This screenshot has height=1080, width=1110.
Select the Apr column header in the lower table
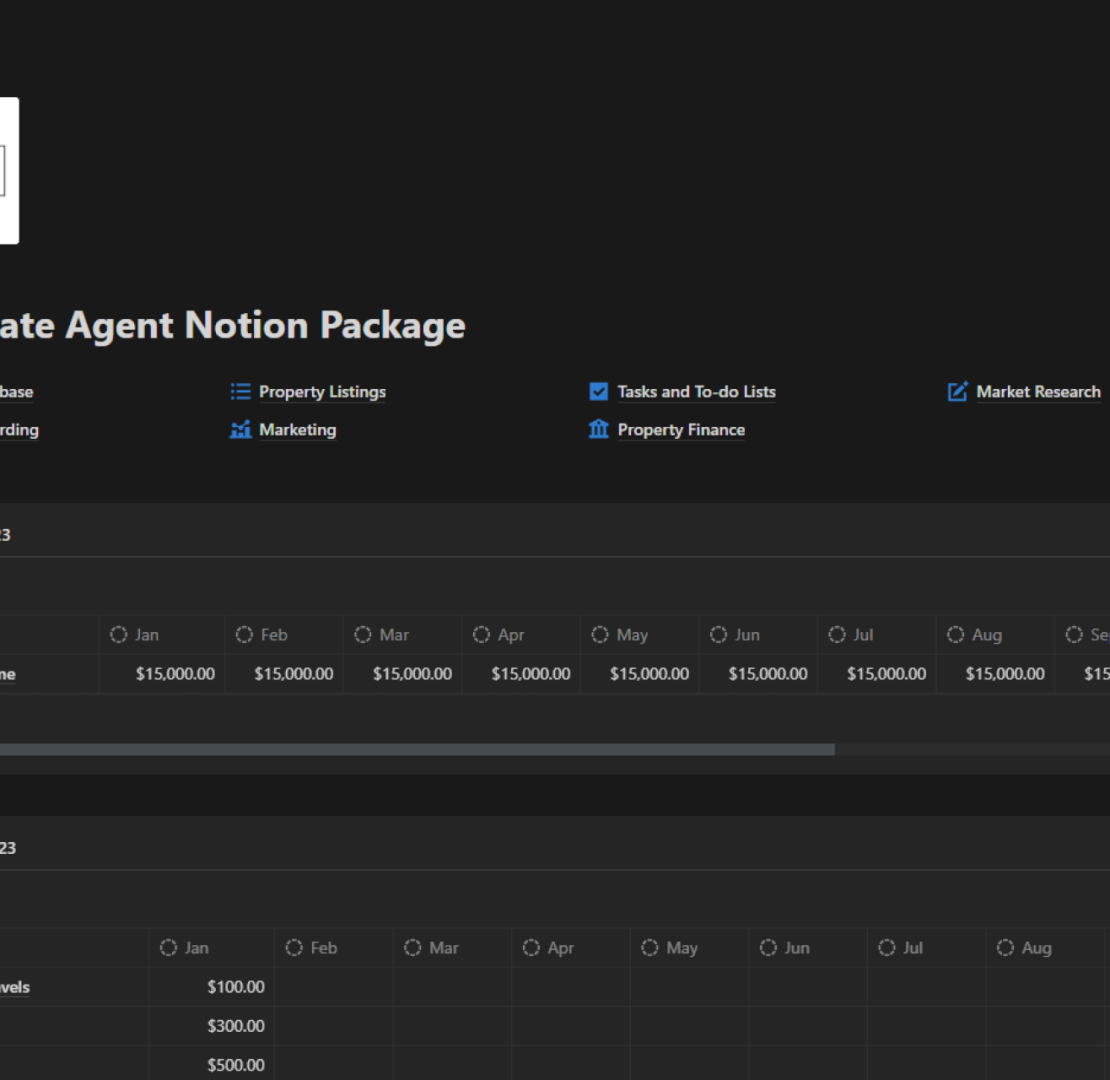(571, 948)
